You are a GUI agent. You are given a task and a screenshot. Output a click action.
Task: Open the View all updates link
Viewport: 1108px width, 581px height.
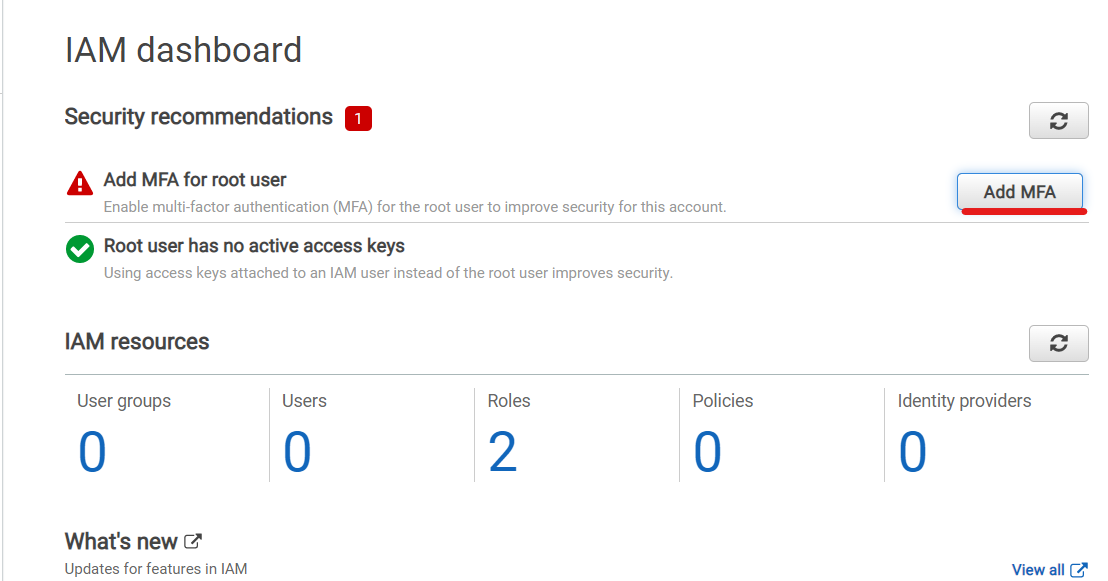[x=1037, y=570]
